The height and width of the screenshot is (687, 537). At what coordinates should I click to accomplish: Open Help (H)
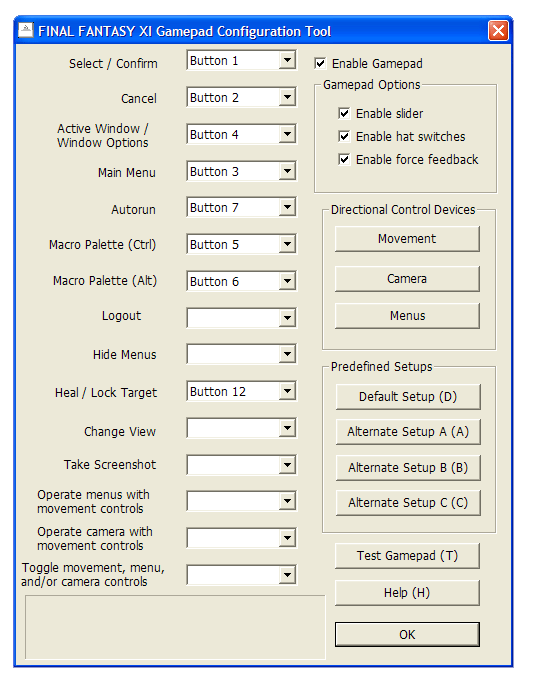click(407, 593)
